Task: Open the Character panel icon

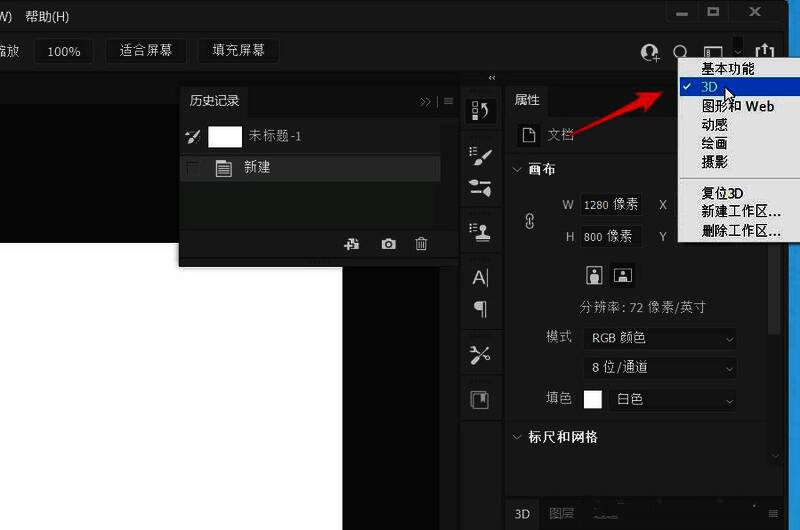Action: (x=480, y=277)
